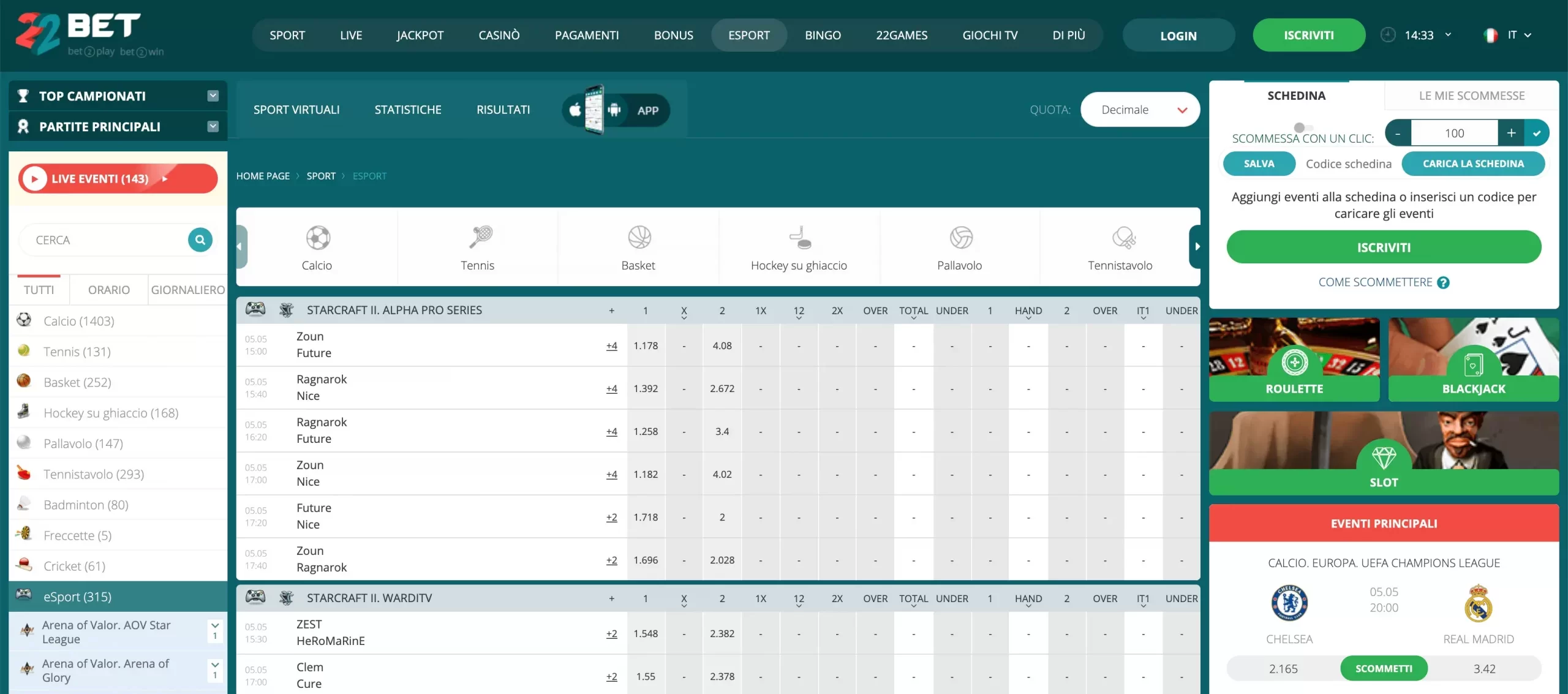Click the CARICA LA SCHEDINA button
The width and height of the screenshot is (1568, 694).
pyautogui.click(x=1473, y=164)
